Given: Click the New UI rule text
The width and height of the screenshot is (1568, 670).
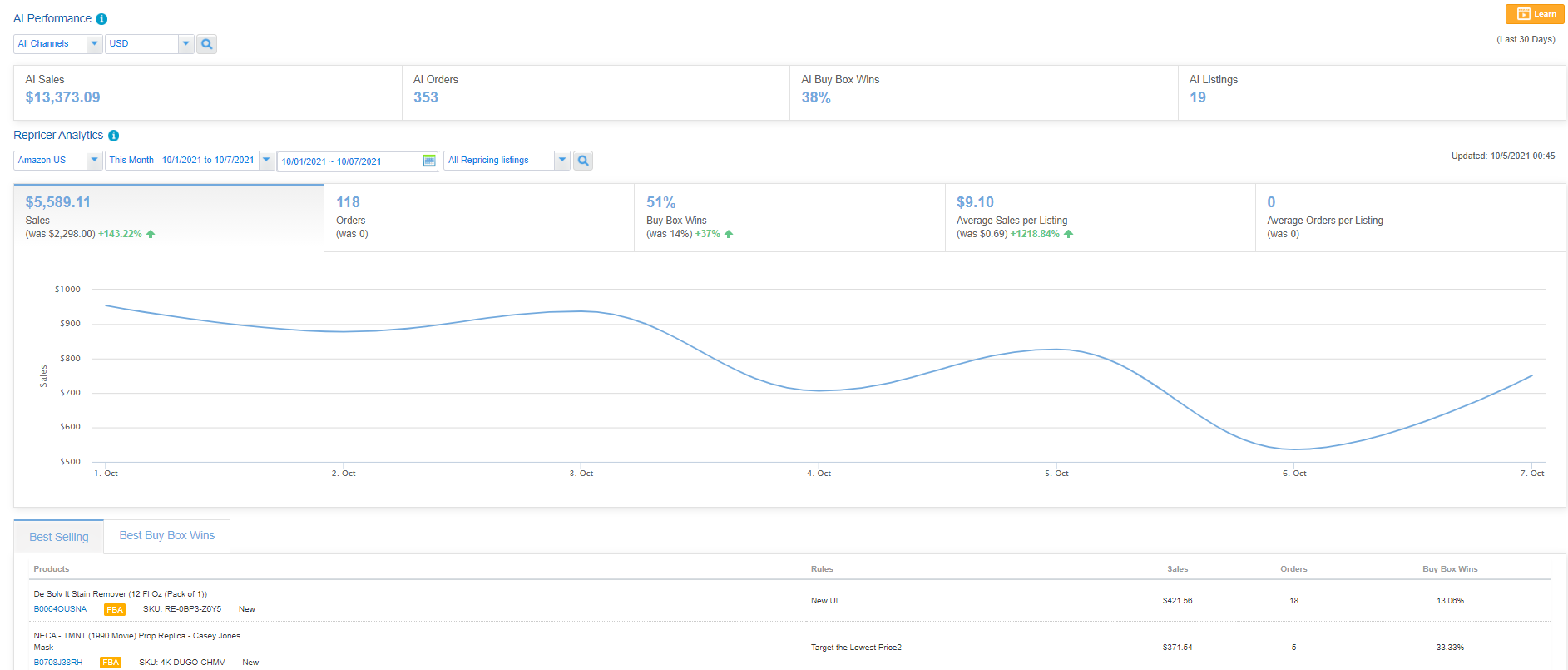Looking at the screenshot, I should click(x=824, y=601).
